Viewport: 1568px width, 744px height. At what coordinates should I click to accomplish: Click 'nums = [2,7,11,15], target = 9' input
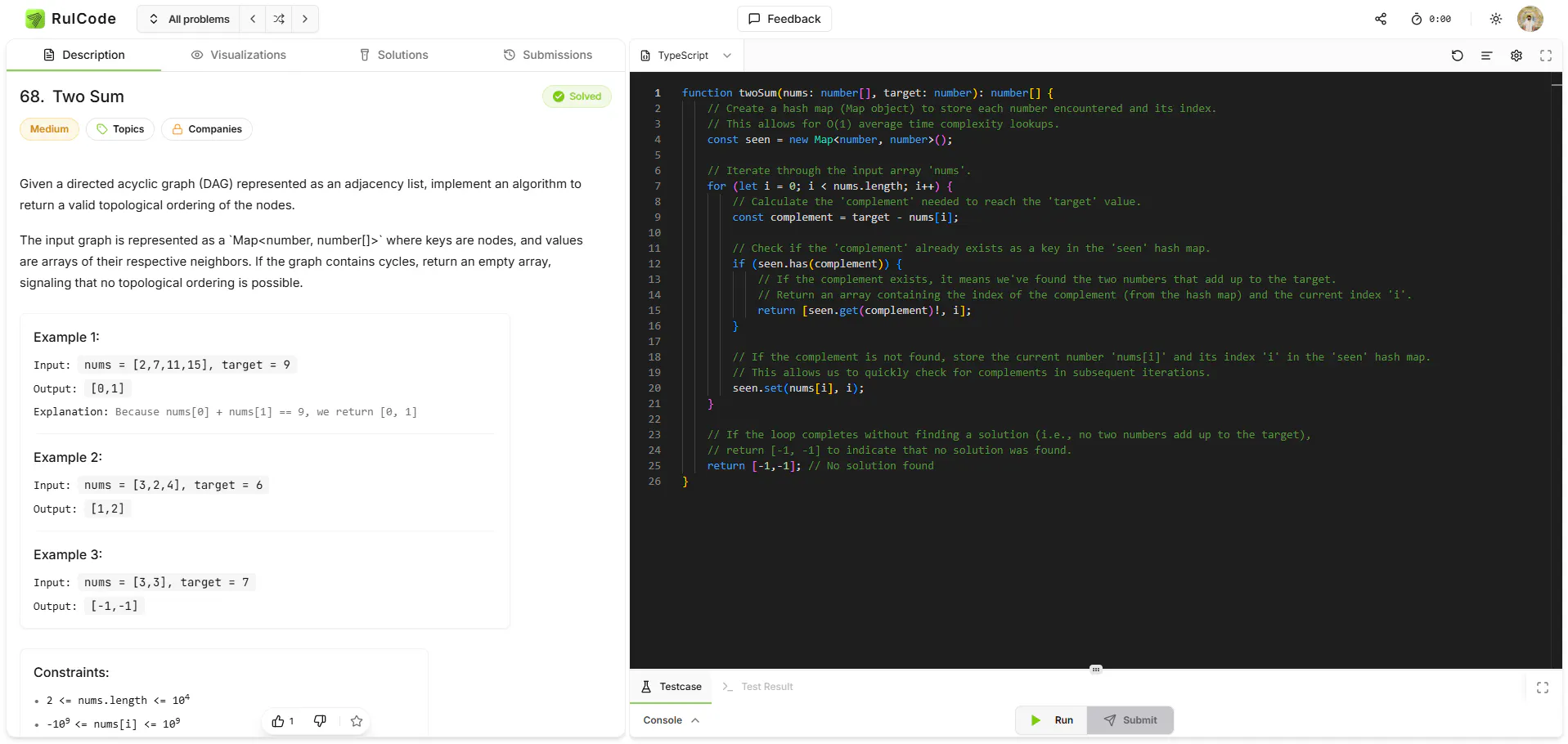pyautogui.click(x=187, y=365)
